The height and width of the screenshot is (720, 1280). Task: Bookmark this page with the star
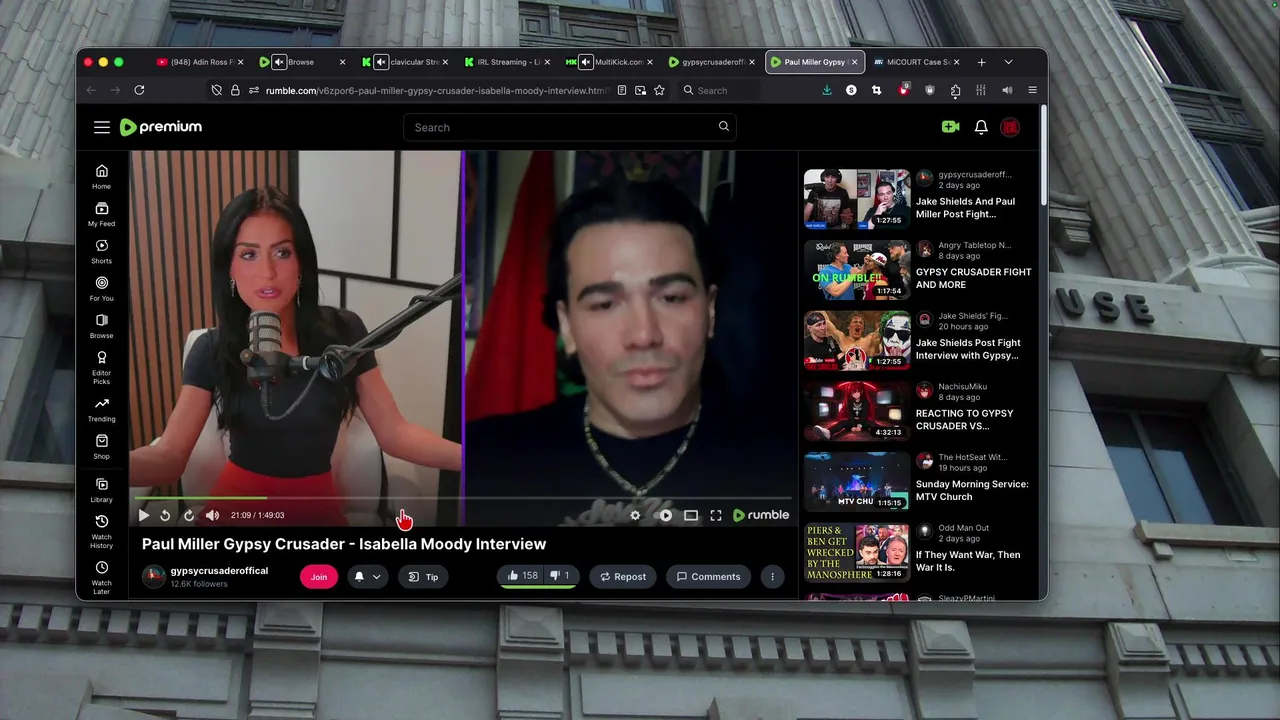tap(659, 90)
